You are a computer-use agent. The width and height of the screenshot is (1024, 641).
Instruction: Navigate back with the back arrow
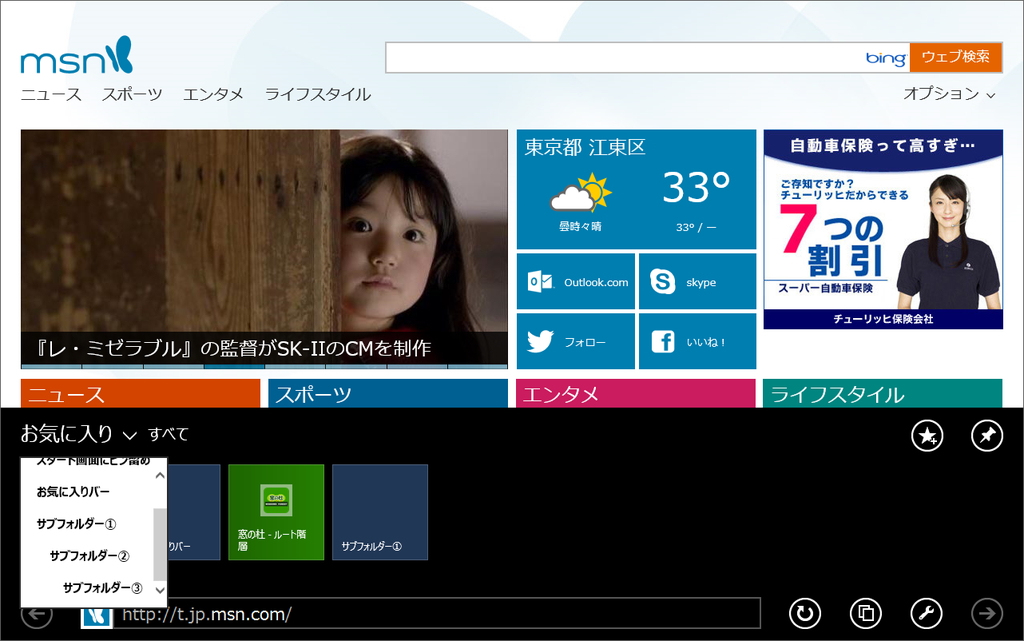coord(36,613)
